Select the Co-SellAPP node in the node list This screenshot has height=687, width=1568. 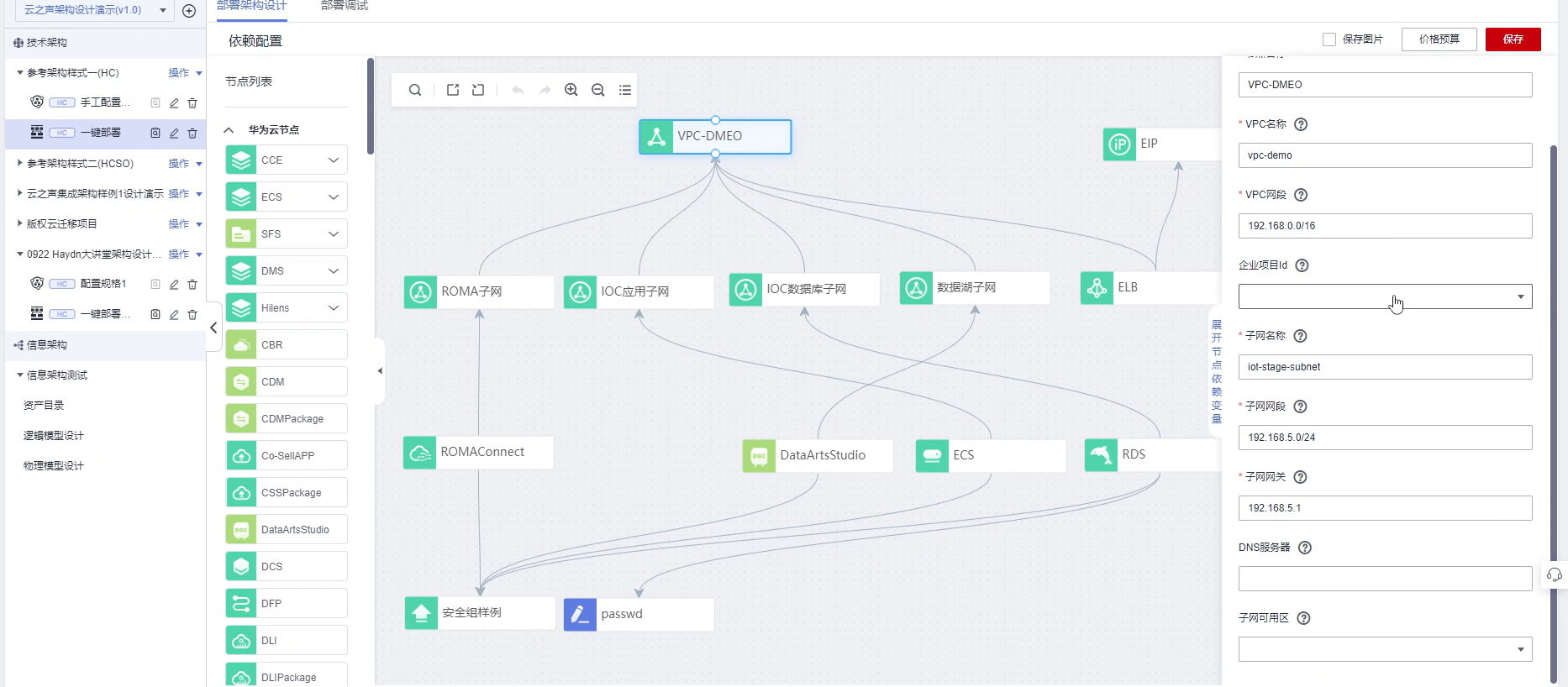[x=287, y=456]
